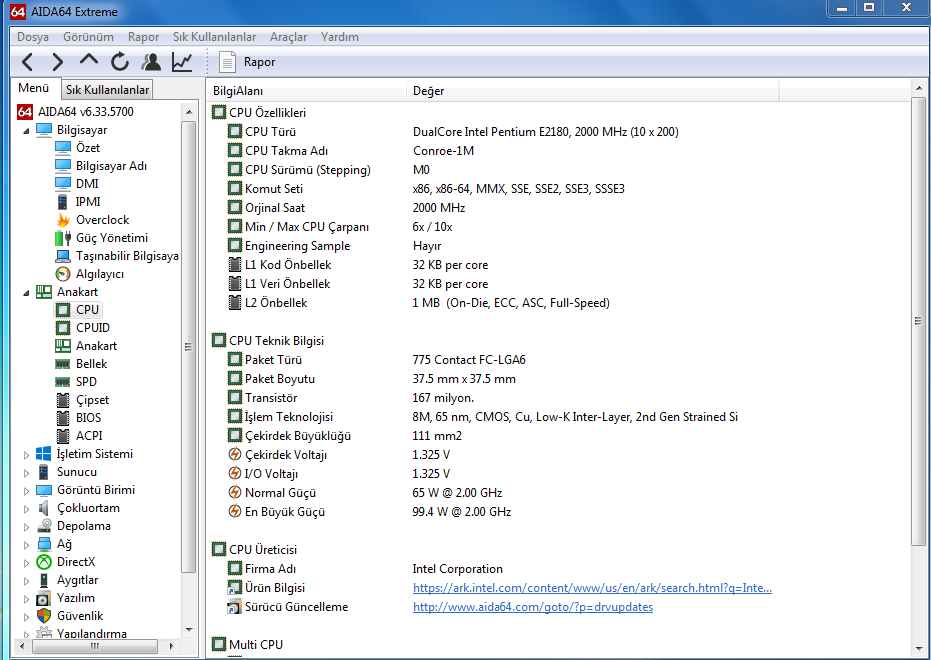Click the Transistör row label
Image resolution: width=931 pixels, height=660 pixels.
pyautogui.click(x=271, y=398)
